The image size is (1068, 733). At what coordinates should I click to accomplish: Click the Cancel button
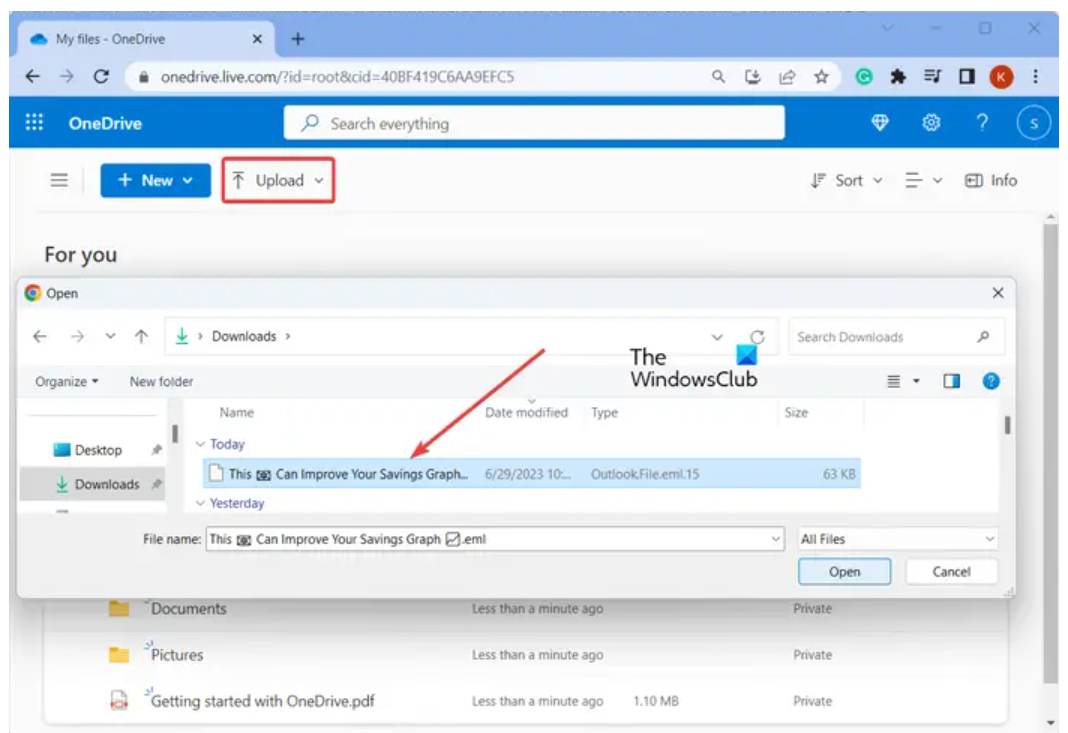coord(952,572)
